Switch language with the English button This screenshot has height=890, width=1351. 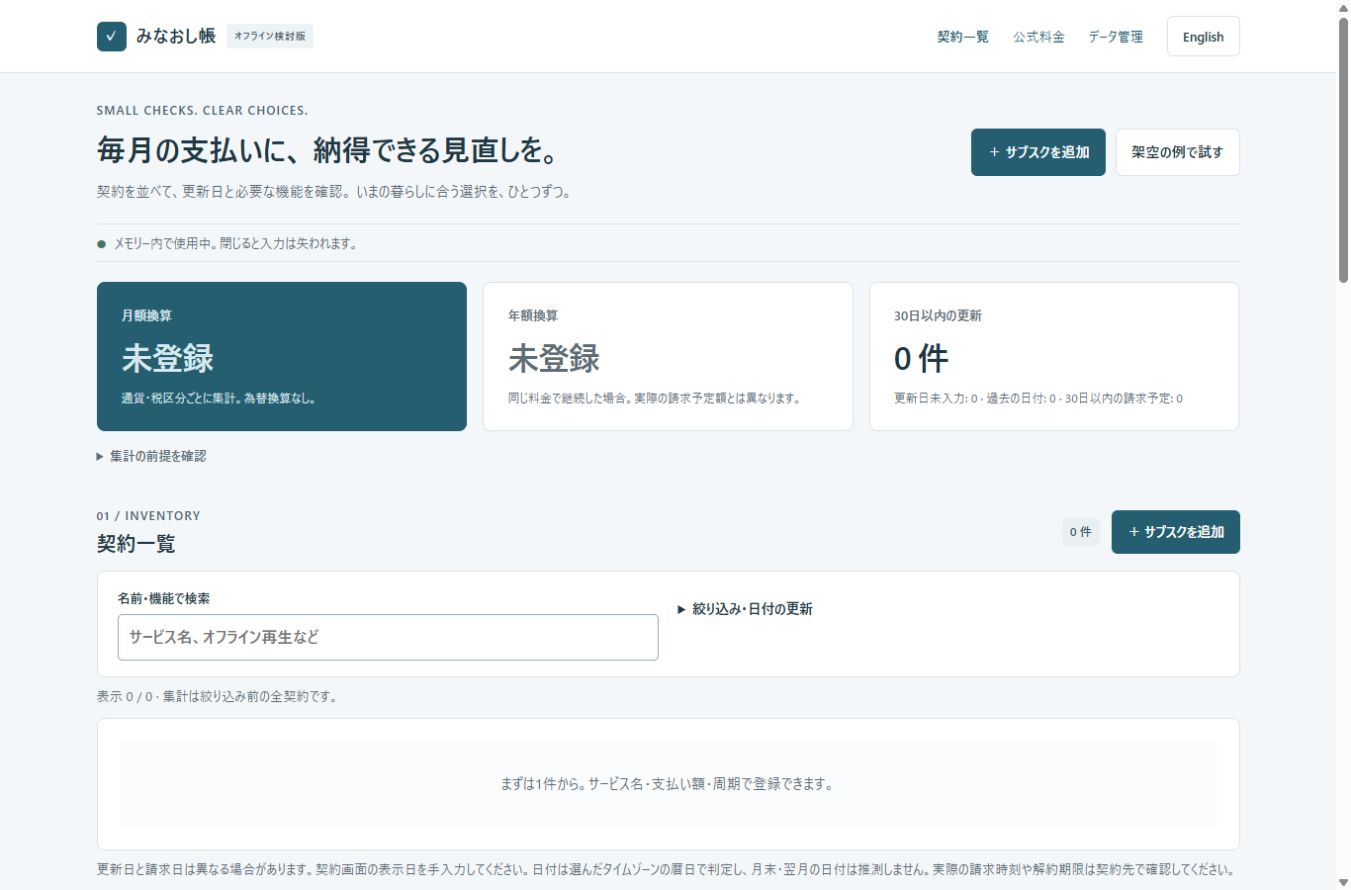[1203, 37]
